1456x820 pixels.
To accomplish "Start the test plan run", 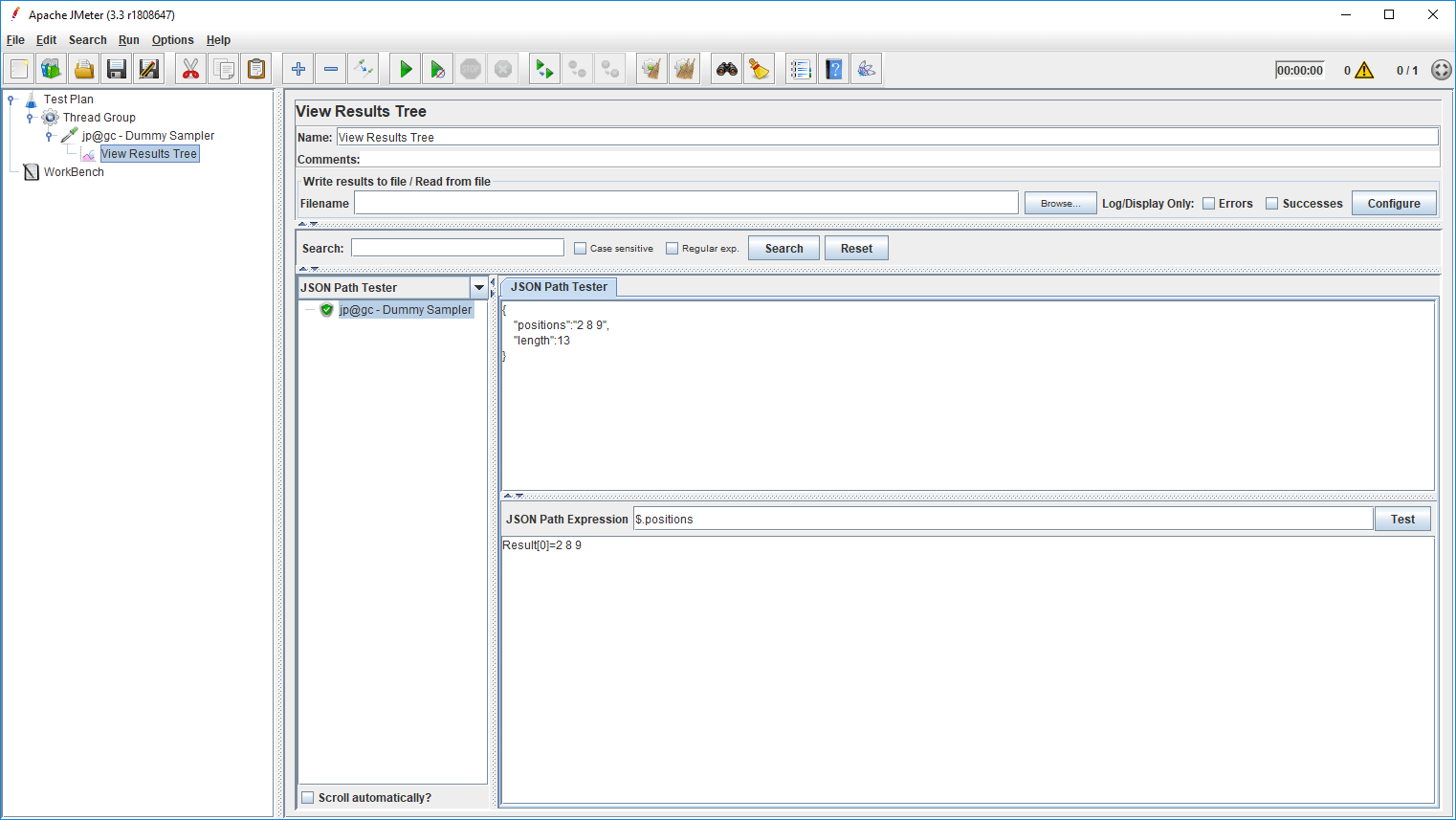I will (x=404, y=68).
